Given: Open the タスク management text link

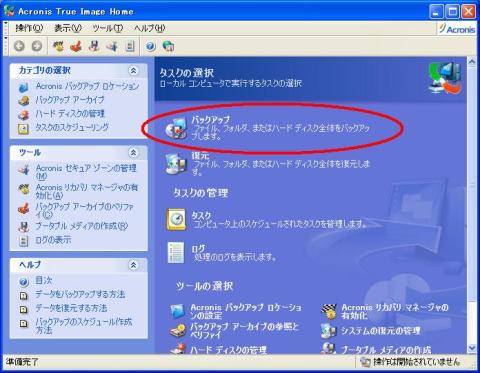Looking at the screenshot, I should tap(201, 215).
